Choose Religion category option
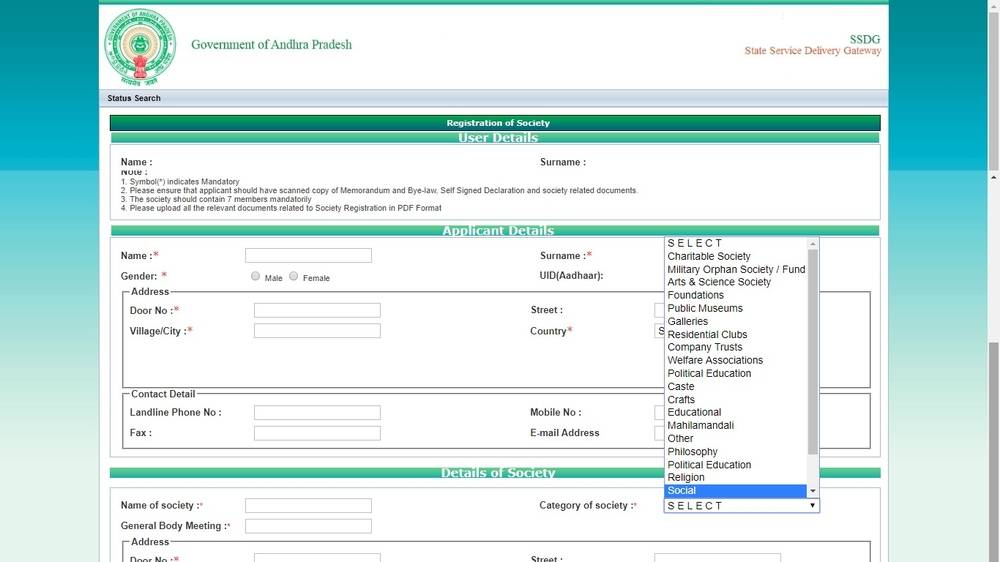The height and width of the screenshot is (562, 1000). pyautogui.click(x=736, y=477)
